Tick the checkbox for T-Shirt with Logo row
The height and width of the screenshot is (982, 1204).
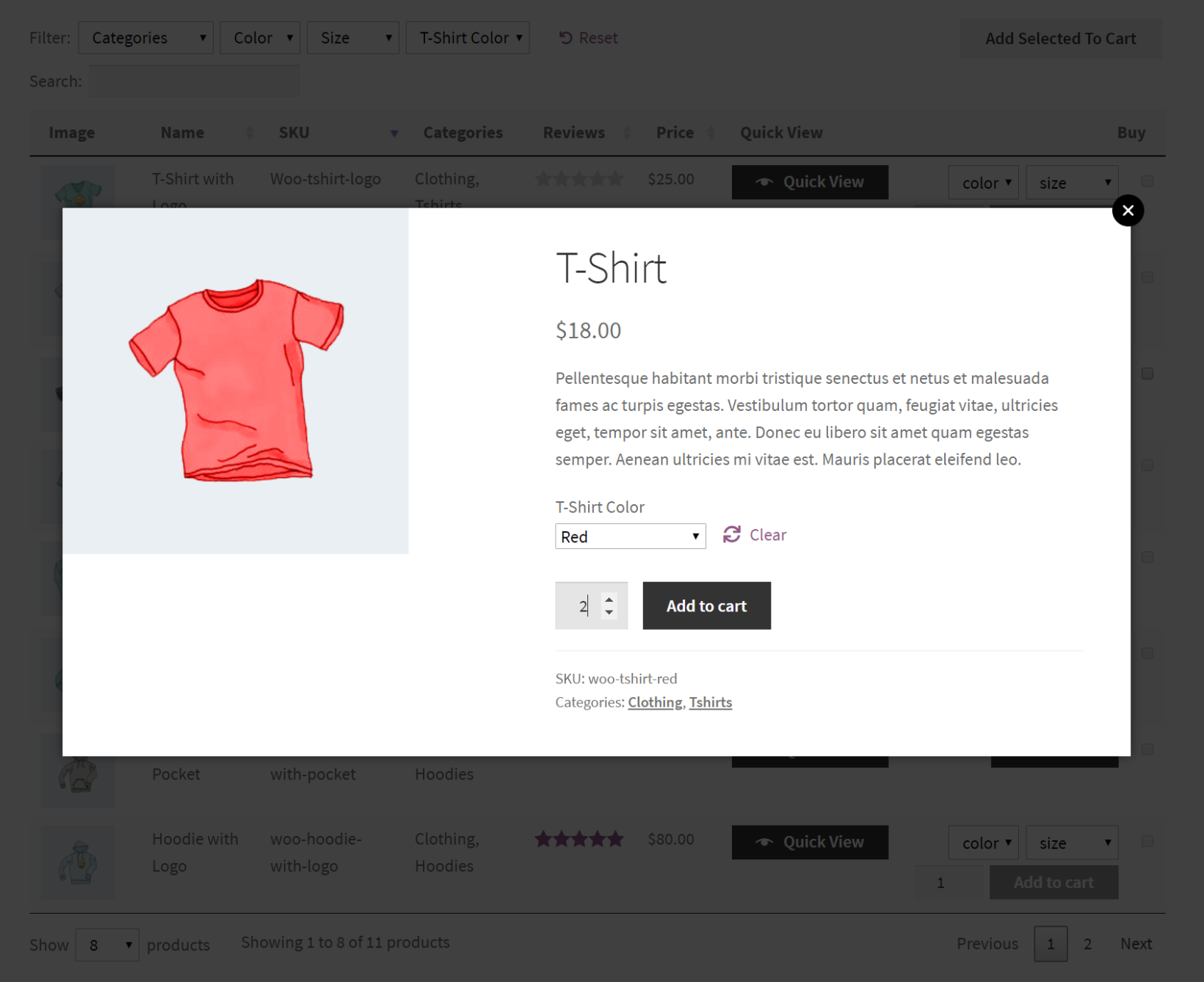(1147, 181)
